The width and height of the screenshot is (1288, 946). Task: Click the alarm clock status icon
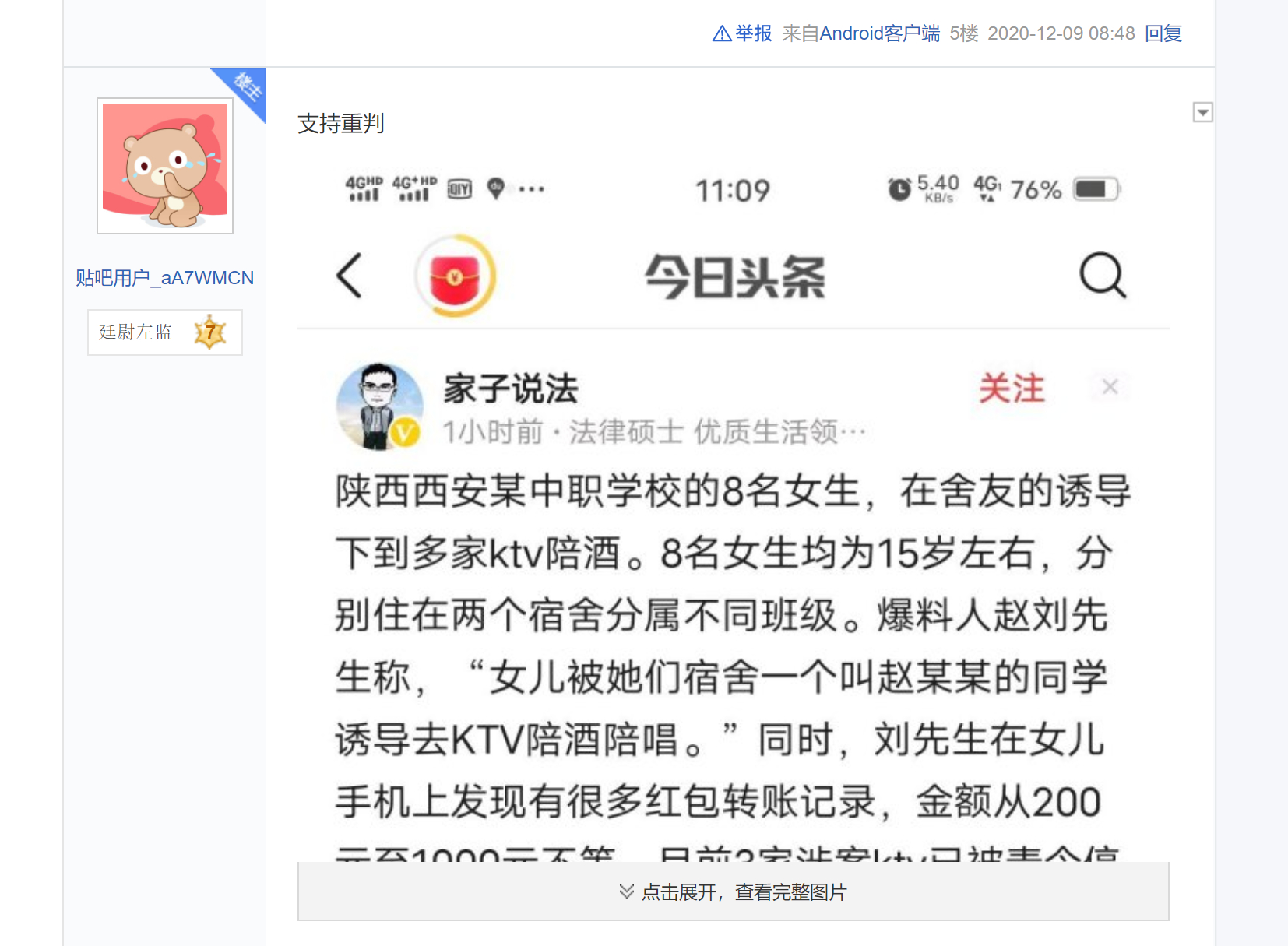[x=899, y=189]
